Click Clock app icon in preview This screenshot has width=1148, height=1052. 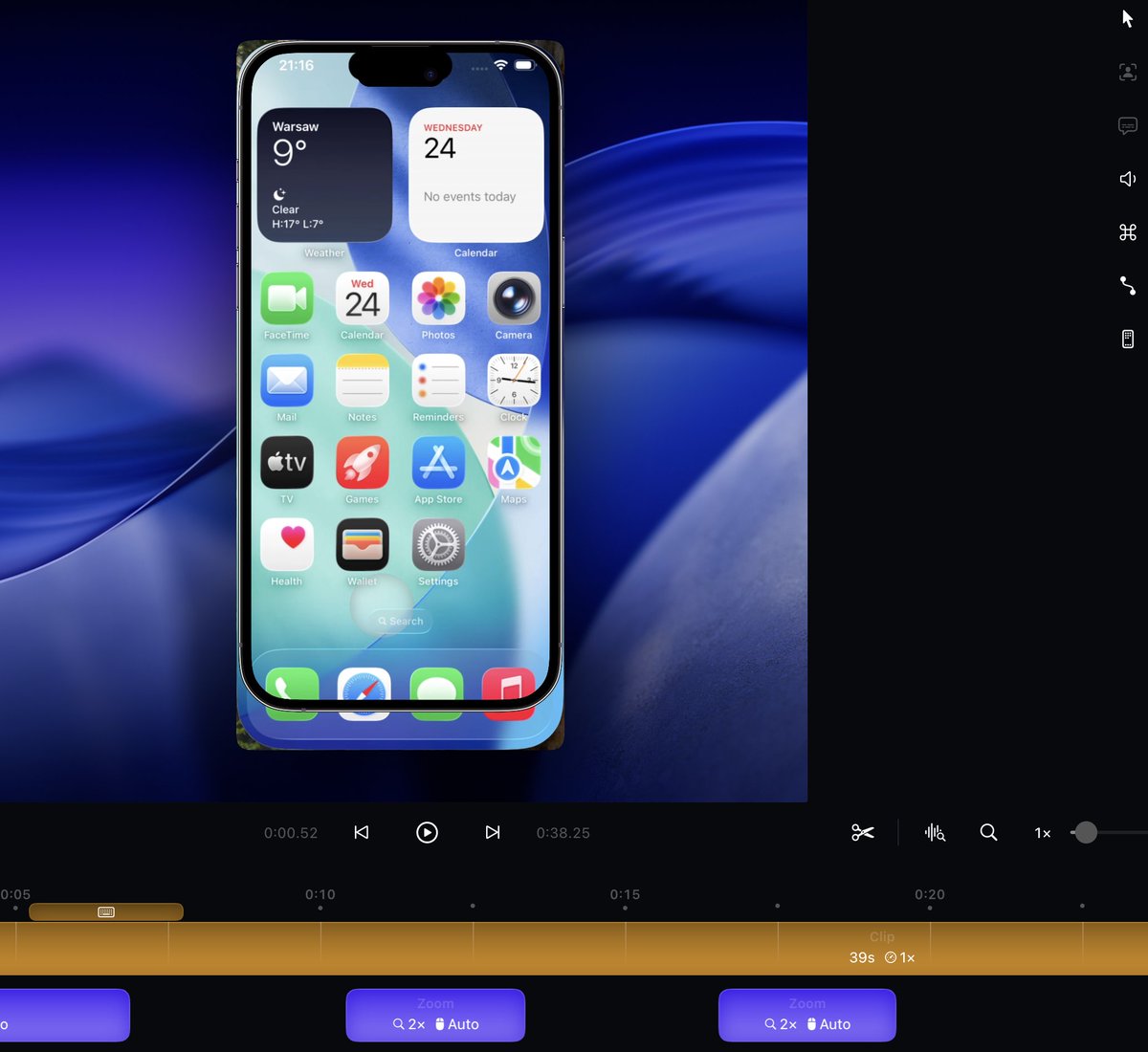pos(514,381)
